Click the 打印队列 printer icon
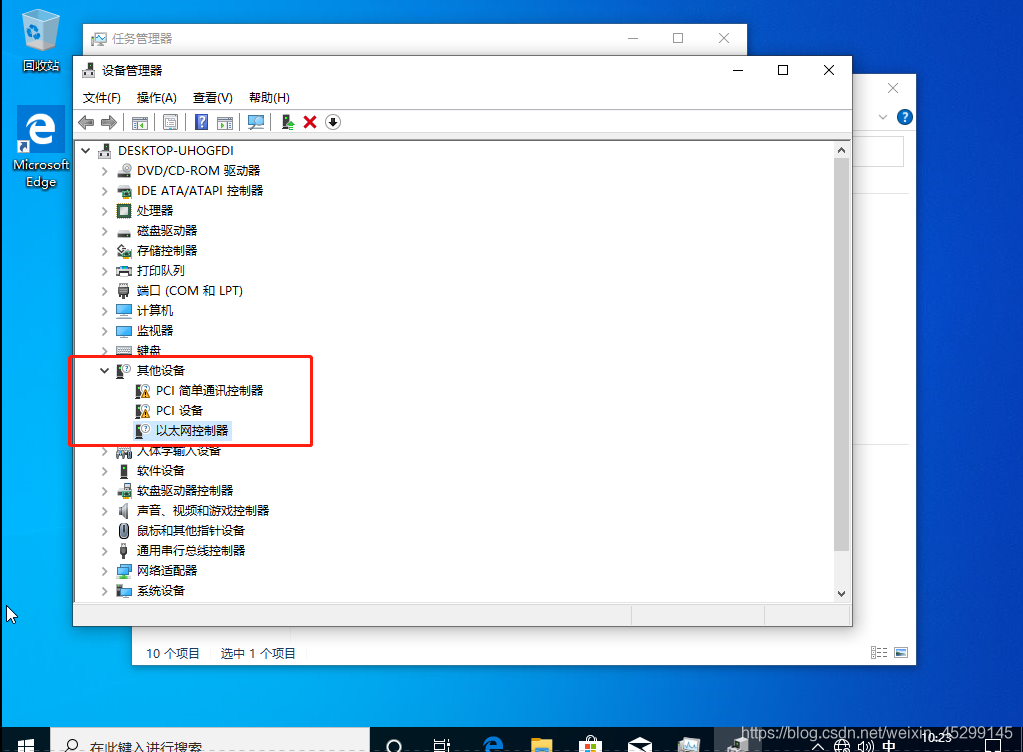This screenshot has width=1023, height=752. [x=124, y=271]
